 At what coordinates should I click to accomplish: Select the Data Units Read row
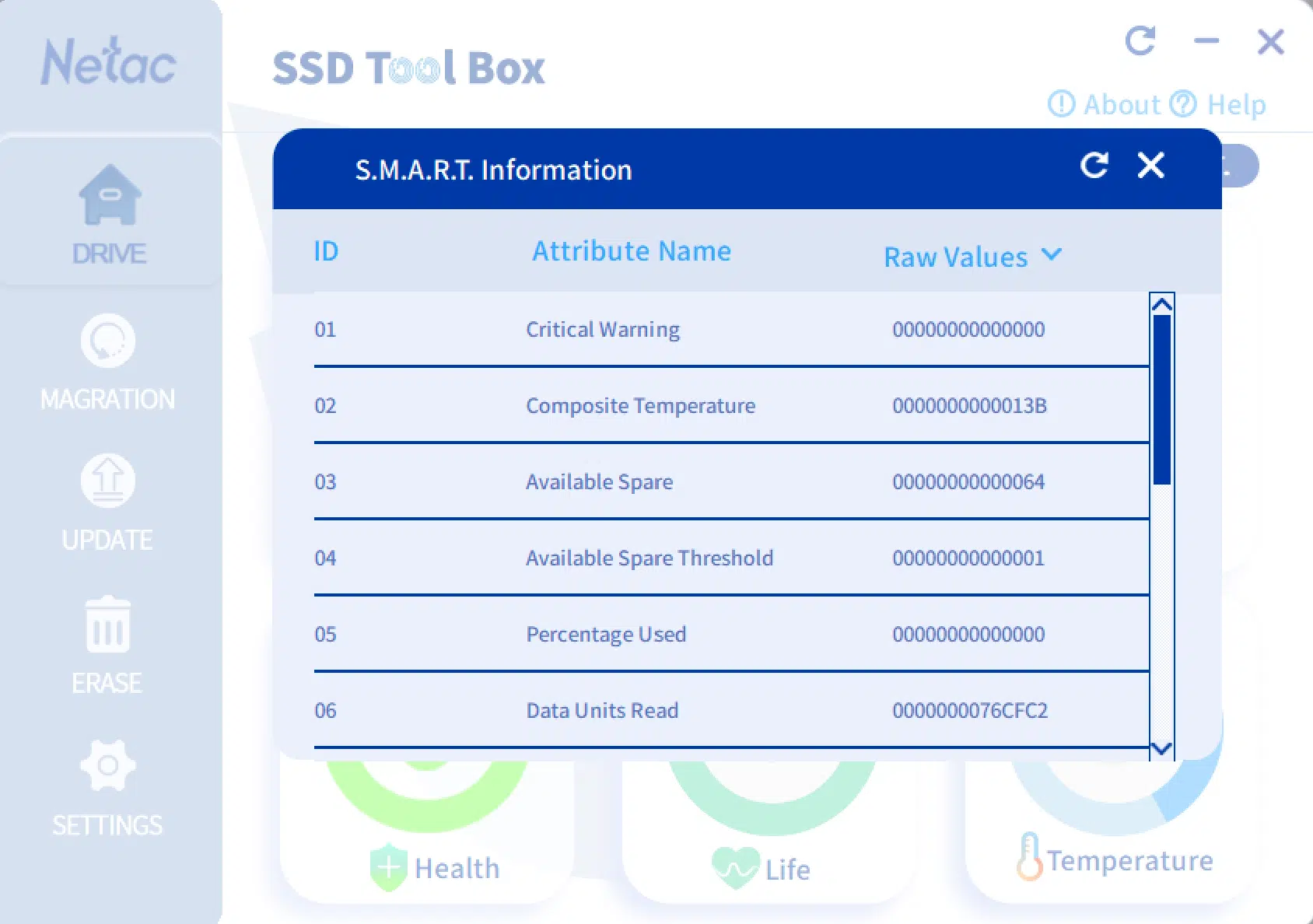pyautogui.click(x=602, y=711)
